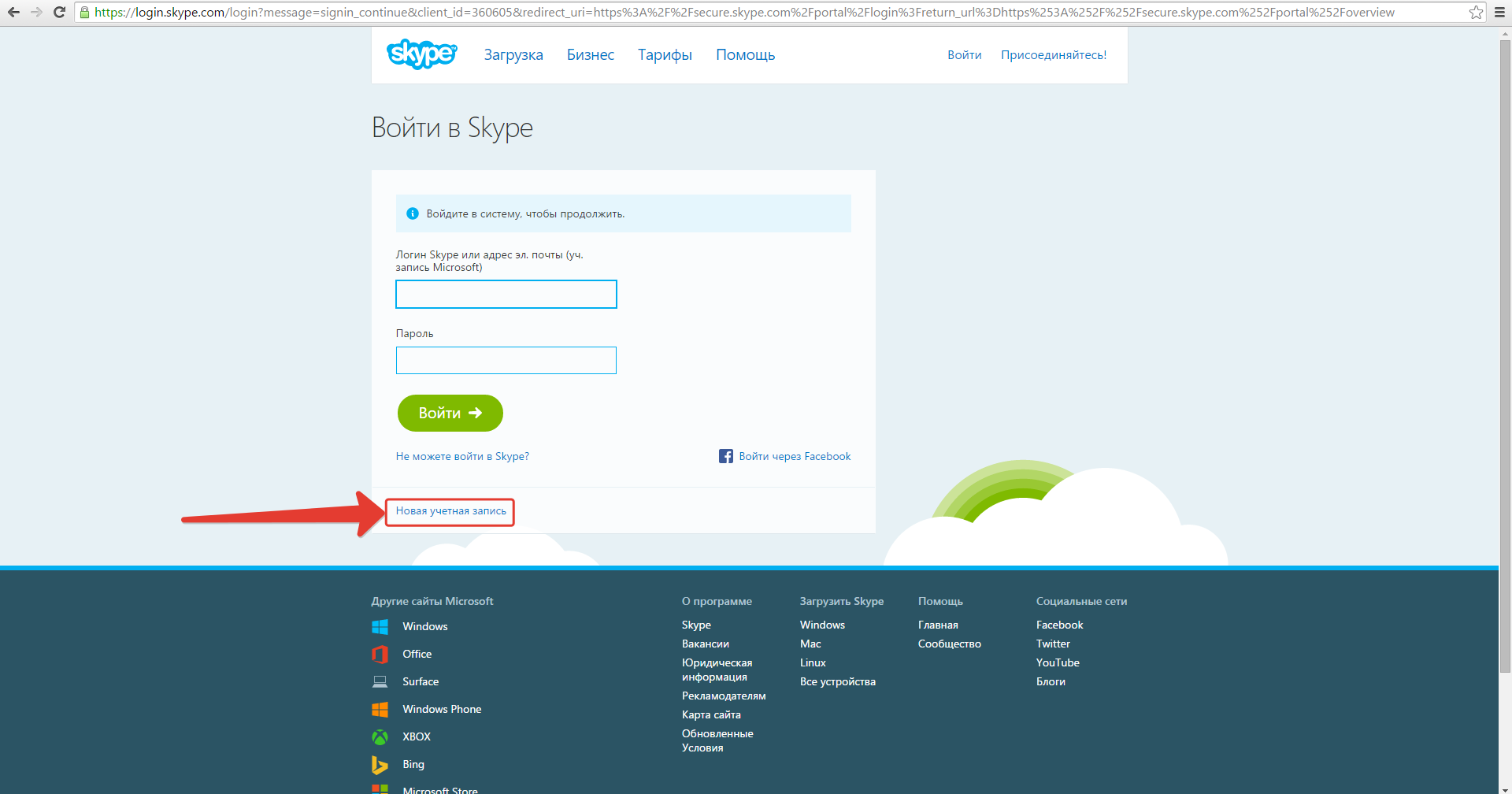Open the Facebook link under Социальные сети
The height and width of the screenshot is (794, 1512).
(1059, 625)
